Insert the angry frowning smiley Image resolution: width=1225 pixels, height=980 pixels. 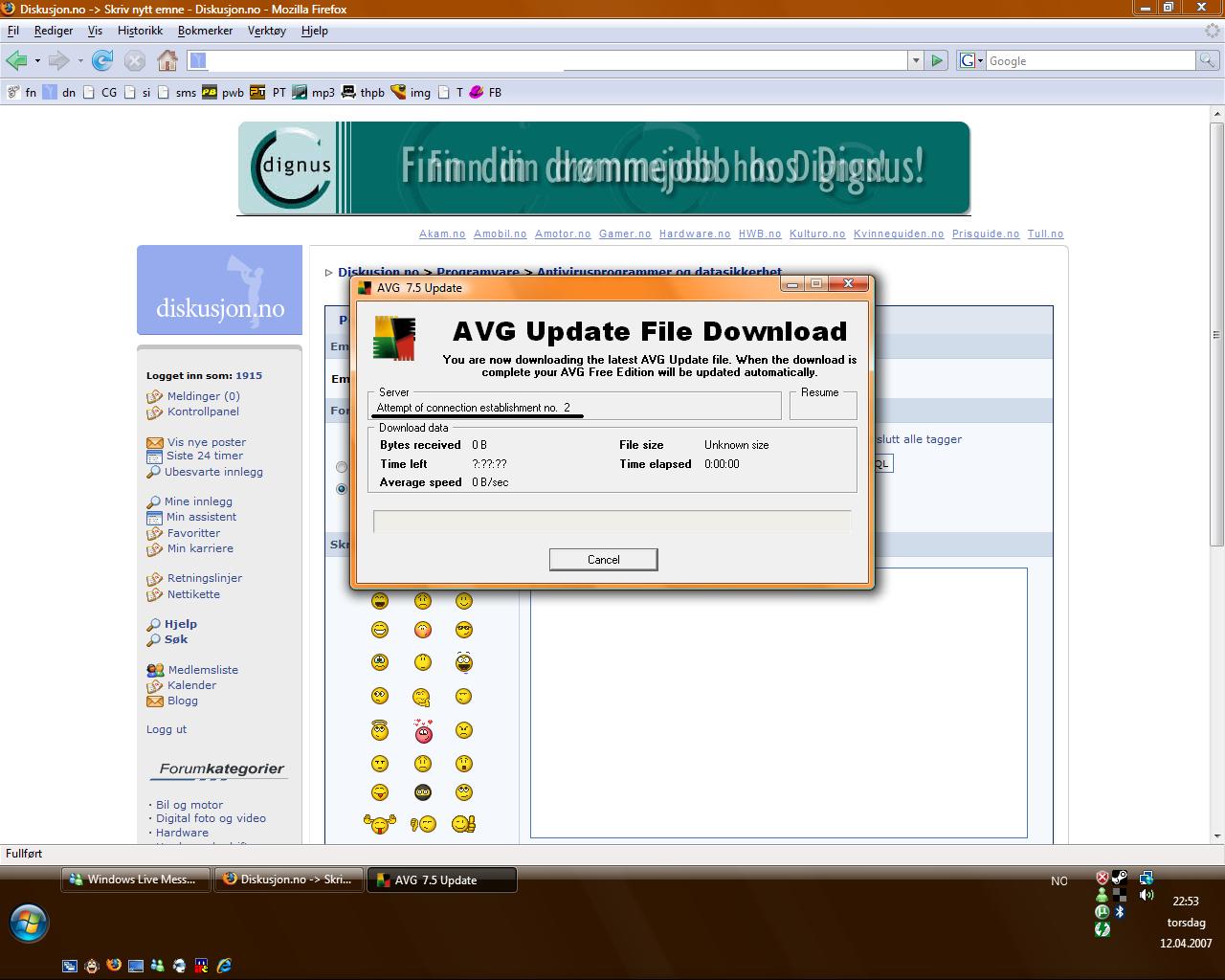pos(464,731)
